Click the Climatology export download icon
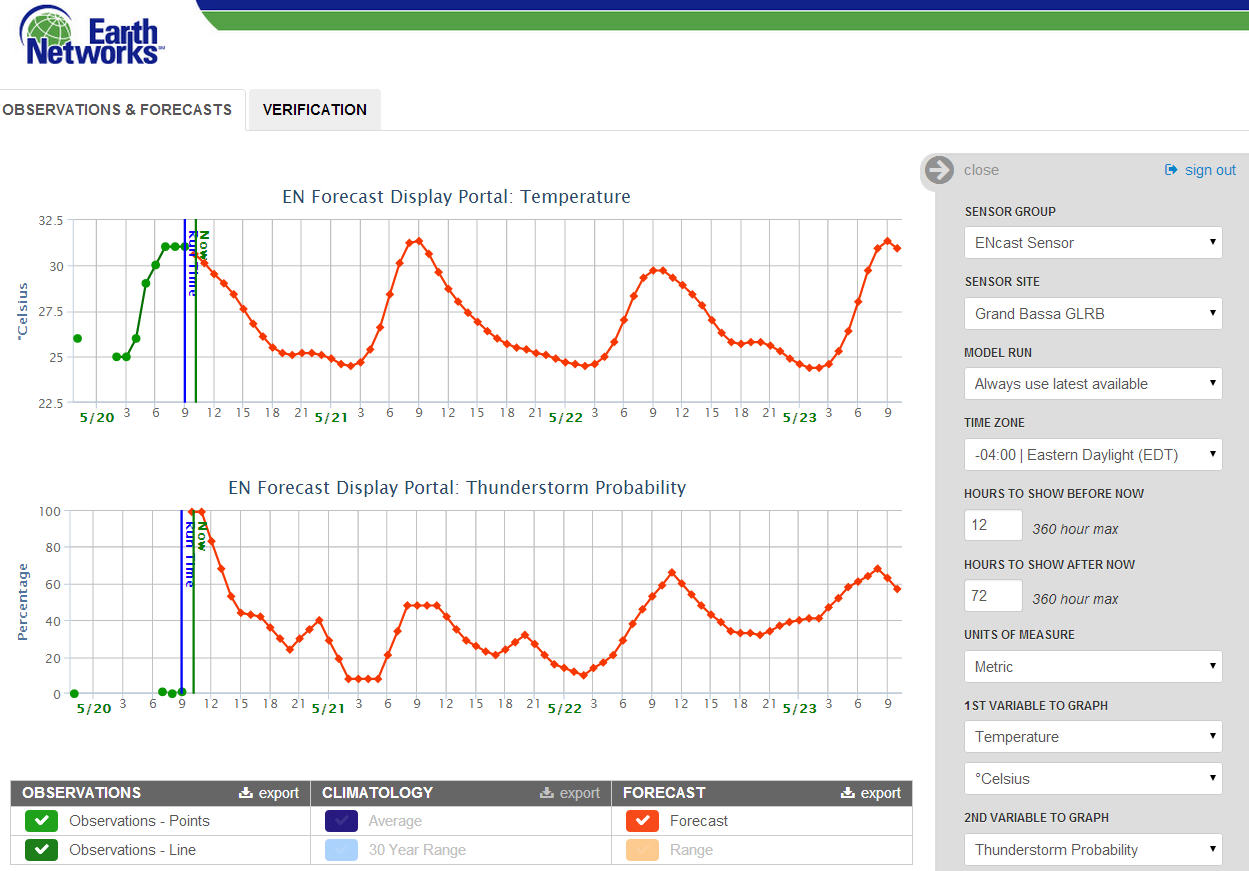 (x=546, y=793)
